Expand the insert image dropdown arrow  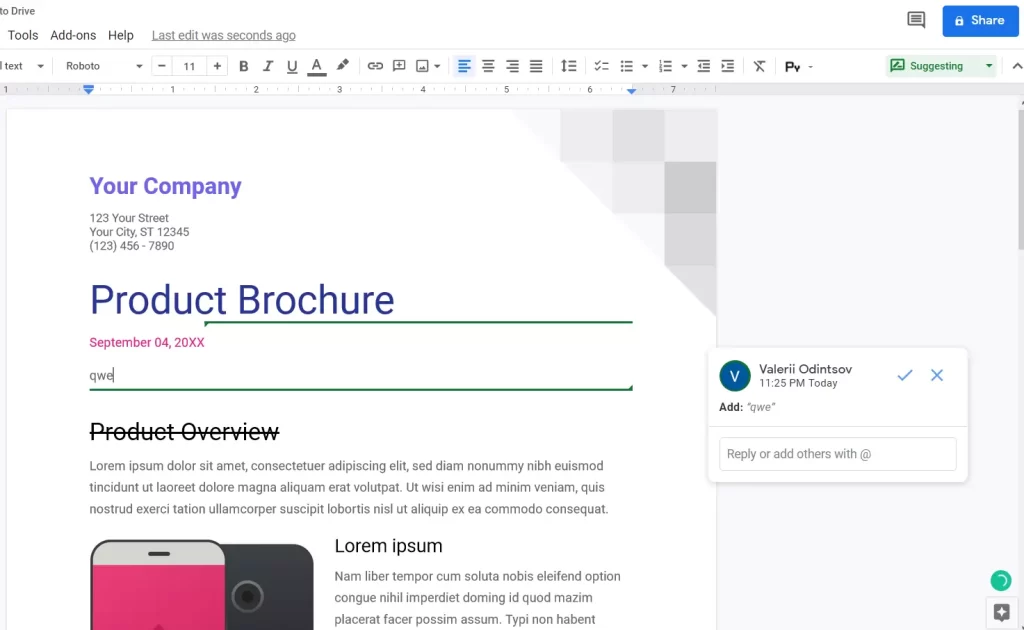[x=438, y=67]
